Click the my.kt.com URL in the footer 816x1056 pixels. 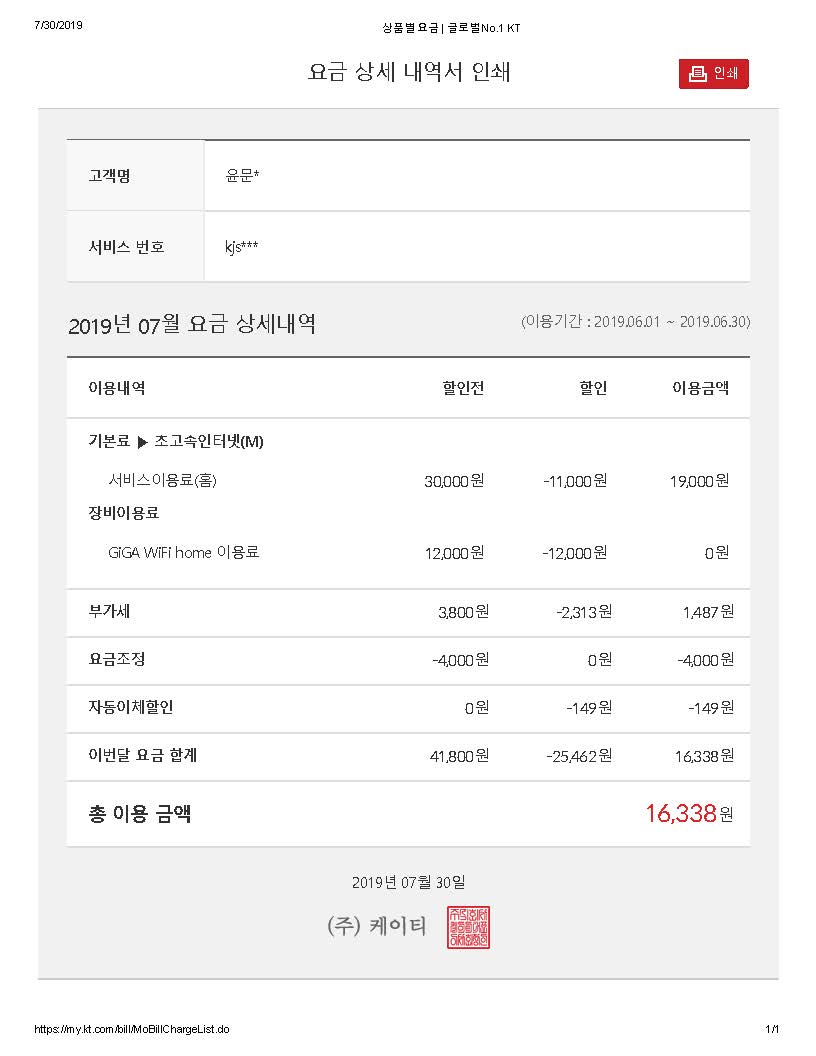click(132, 1029)
